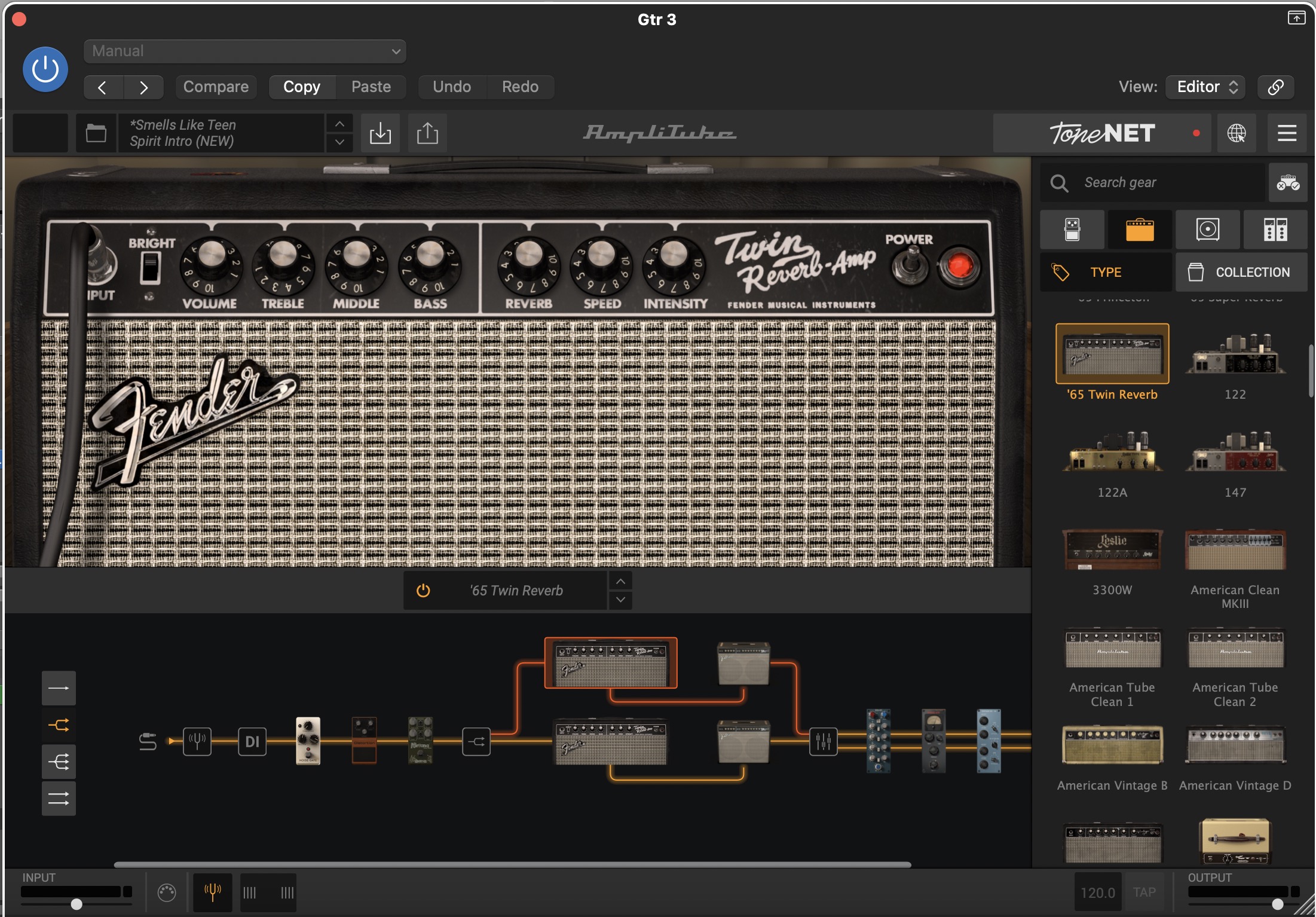
Task: Select the white noise gate pedal
Action: (x=308, y=741)
